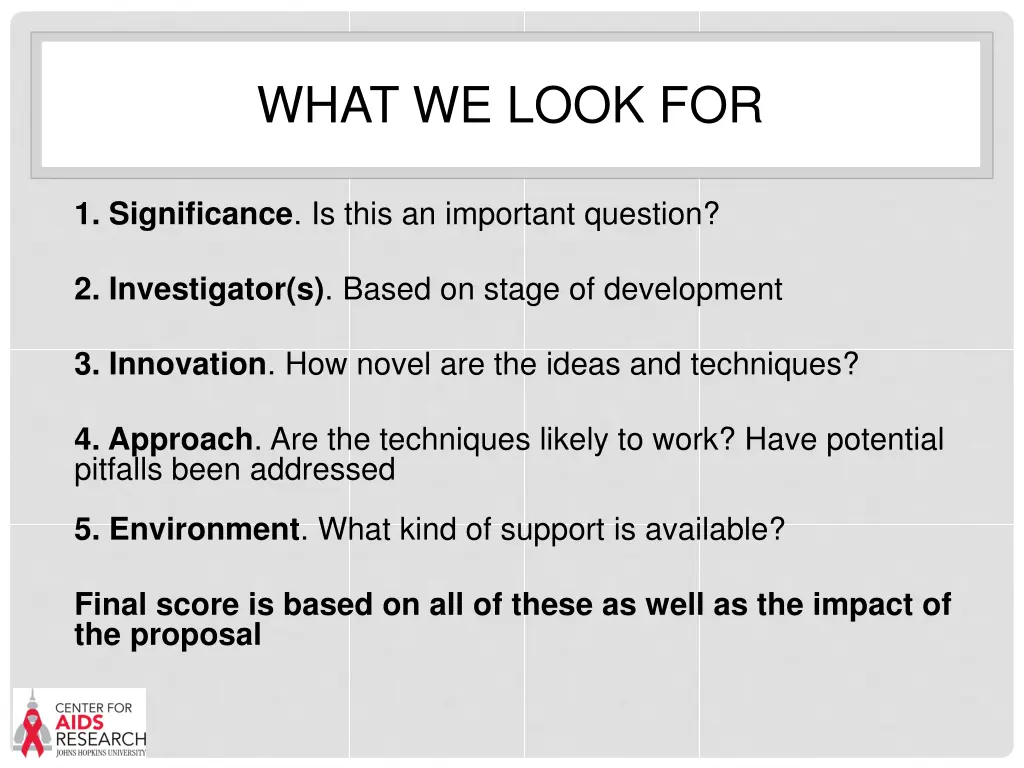Click the line 'pitfalls been addressed'
1024x768 pixels.
click(234, 470)
